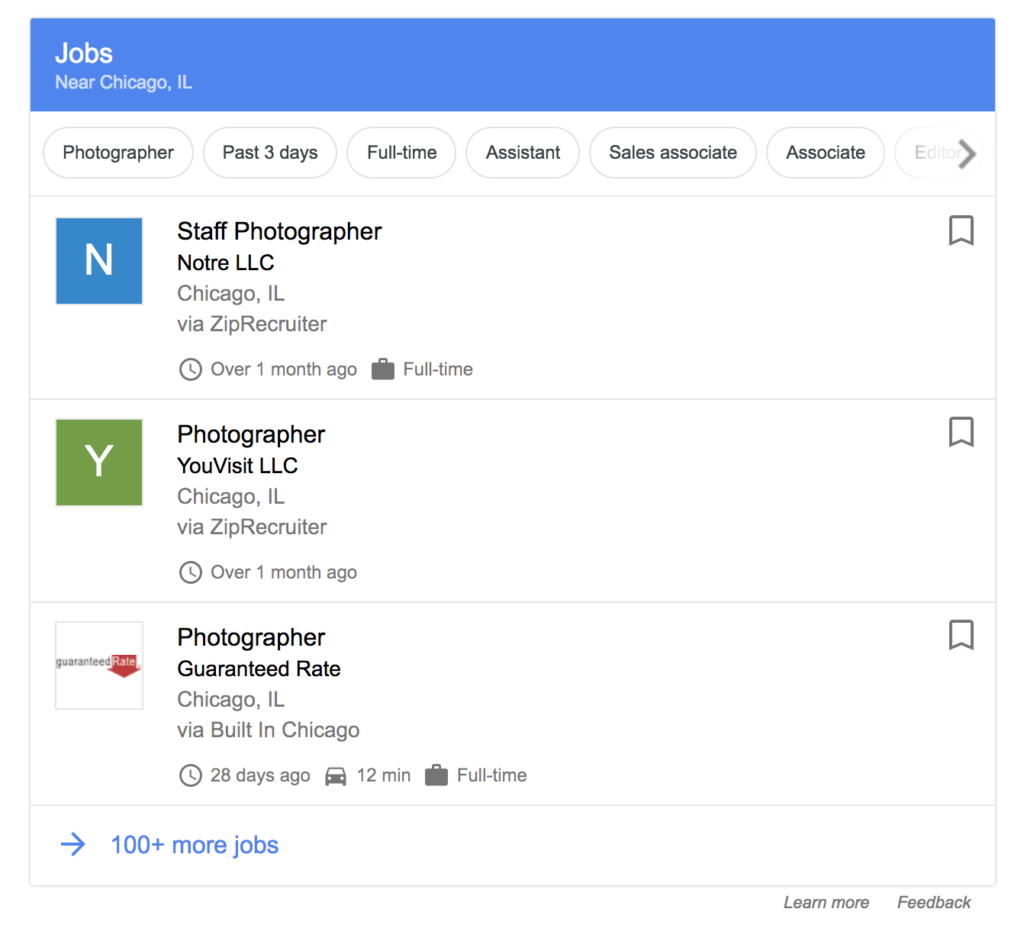Open 100+ more jobs link
The width and height of the screenshot is (1024, 925).
pyautogui.click(x=194, y=845)
